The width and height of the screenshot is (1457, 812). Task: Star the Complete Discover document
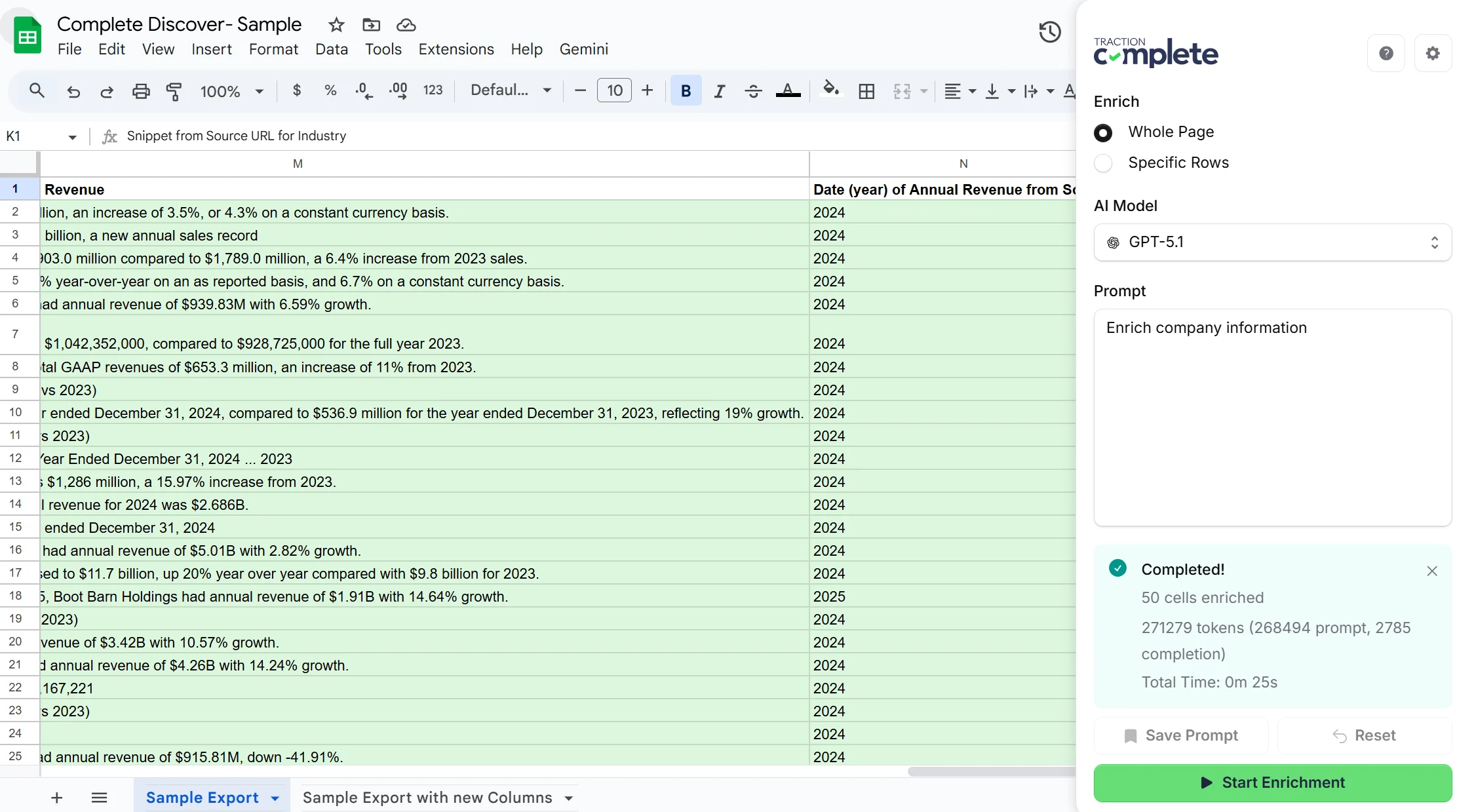336,25
